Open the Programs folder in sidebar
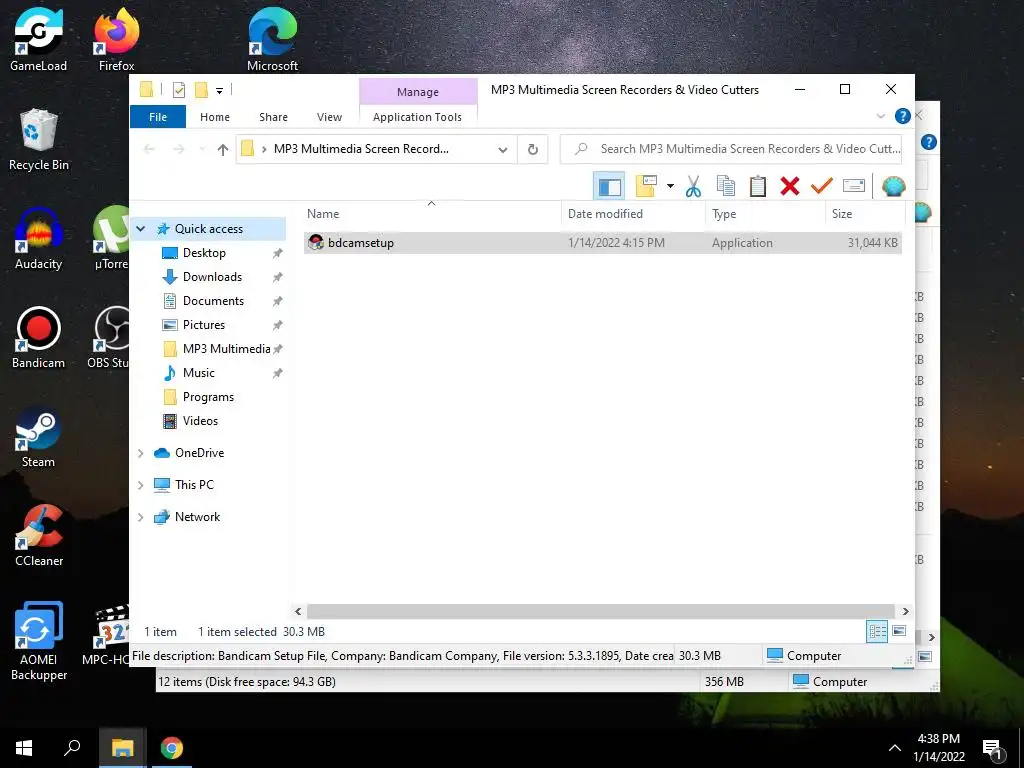The image size is (1024, 768). (208, 397)
